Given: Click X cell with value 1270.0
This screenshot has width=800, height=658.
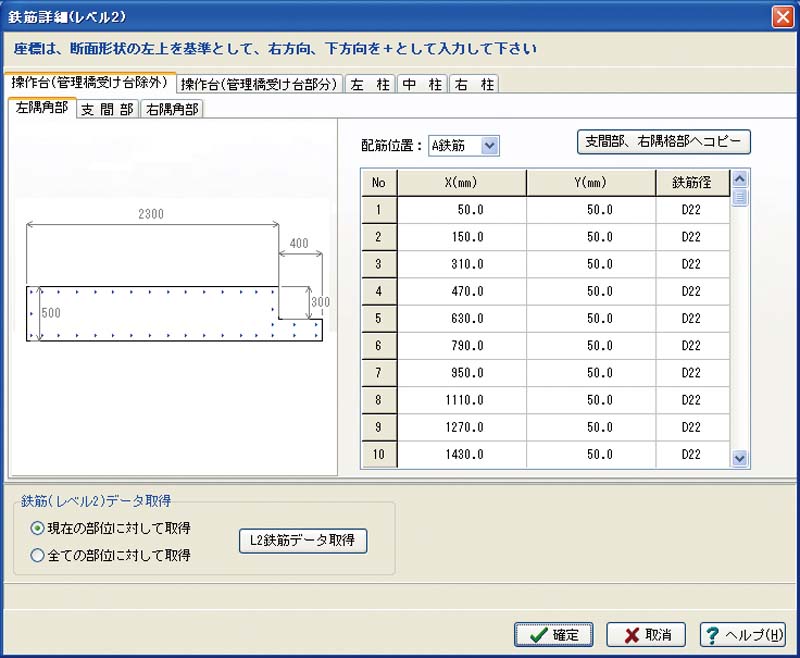Looking at the screenshot, I should pyautogui.click(x=462, y=427).
